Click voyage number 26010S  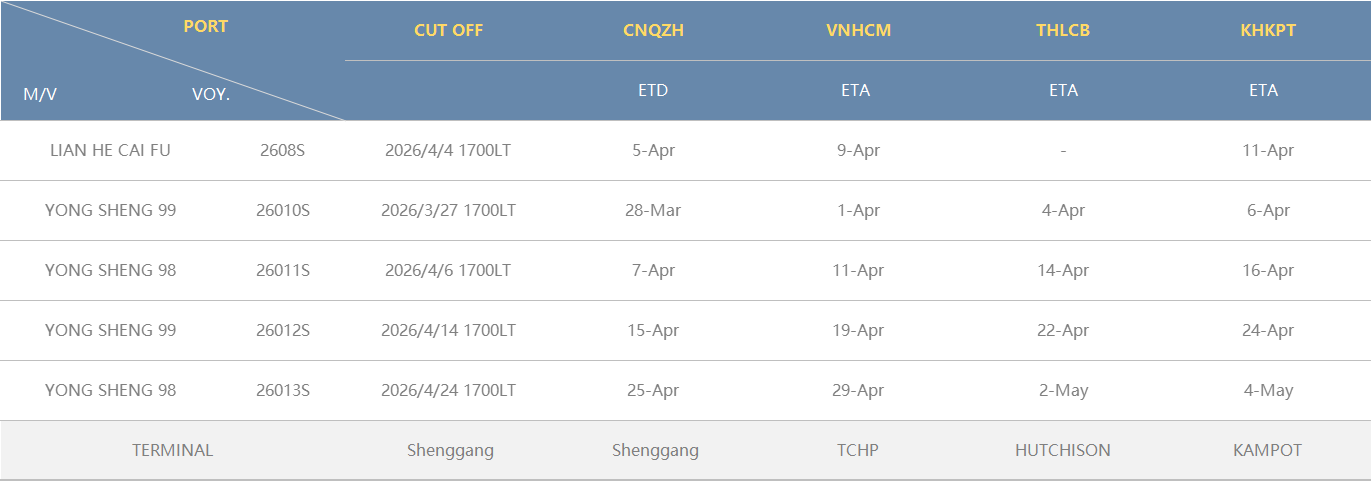pyautogui.click(x=283, y=211)
